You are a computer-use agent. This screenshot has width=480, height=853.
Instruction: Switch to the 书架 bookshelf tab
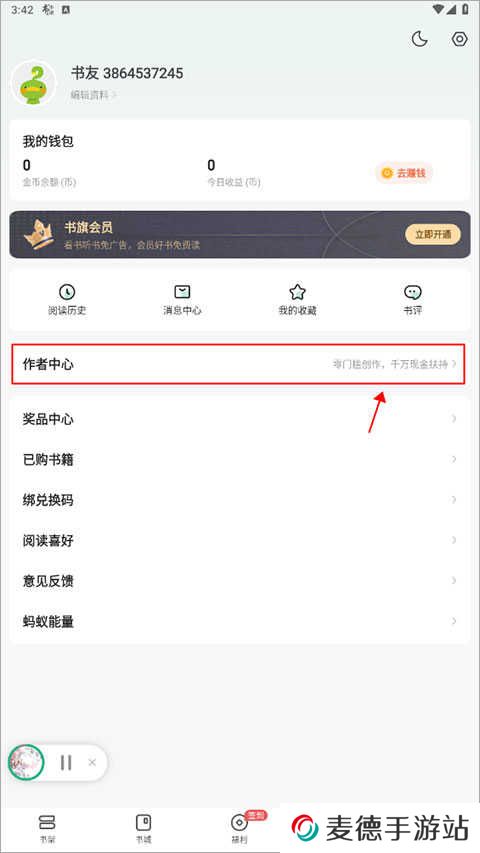pos(47,828)
